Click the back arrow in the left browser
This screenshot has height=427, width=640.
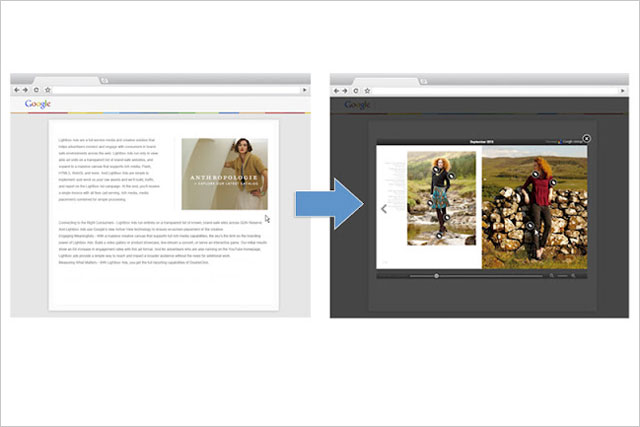(17, 90)
